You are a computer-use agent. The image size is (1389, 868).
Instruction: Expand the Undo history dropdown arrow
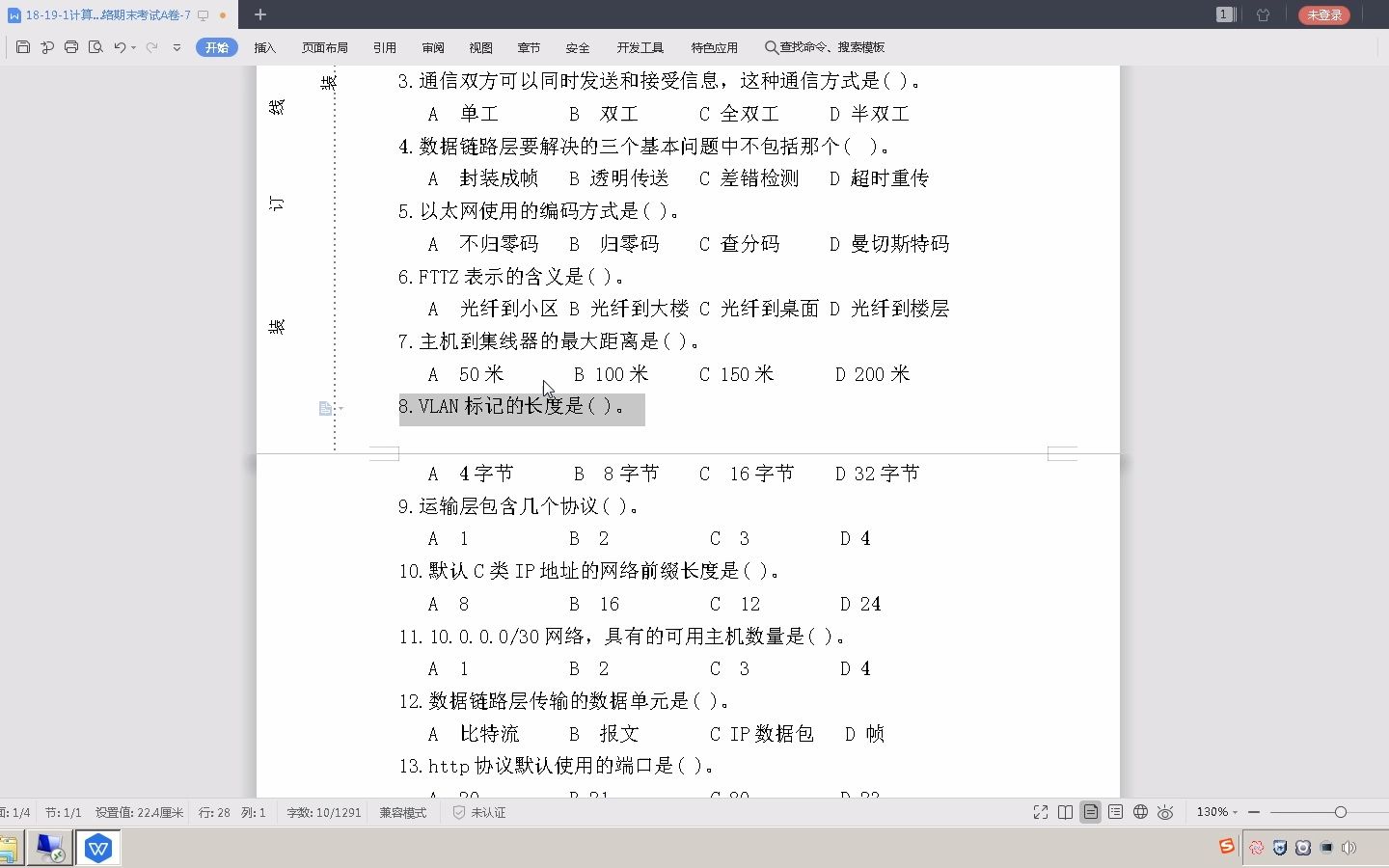click(x=133, y=47)
